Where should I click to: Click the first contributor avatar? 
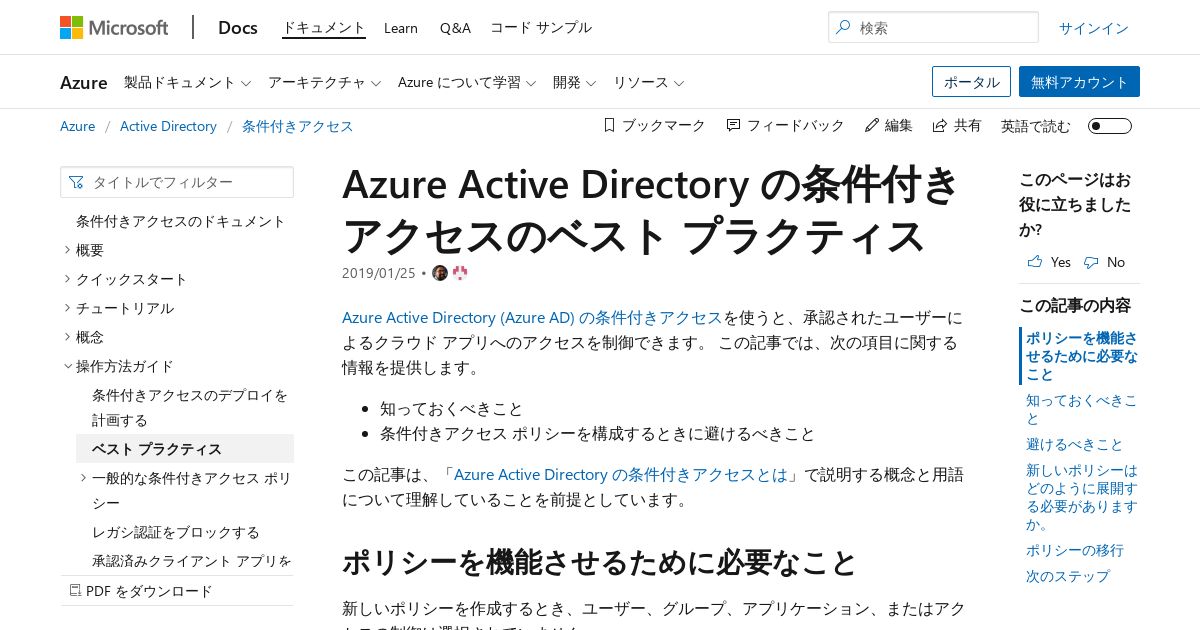pos(440,273)
